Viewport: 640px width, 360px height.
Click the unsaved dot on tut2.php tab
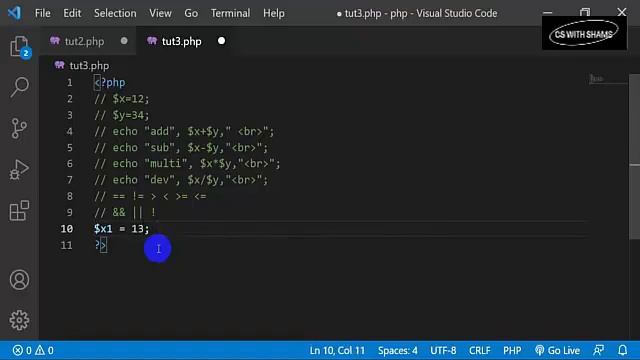pyautogui.click(x=124, y=41)
